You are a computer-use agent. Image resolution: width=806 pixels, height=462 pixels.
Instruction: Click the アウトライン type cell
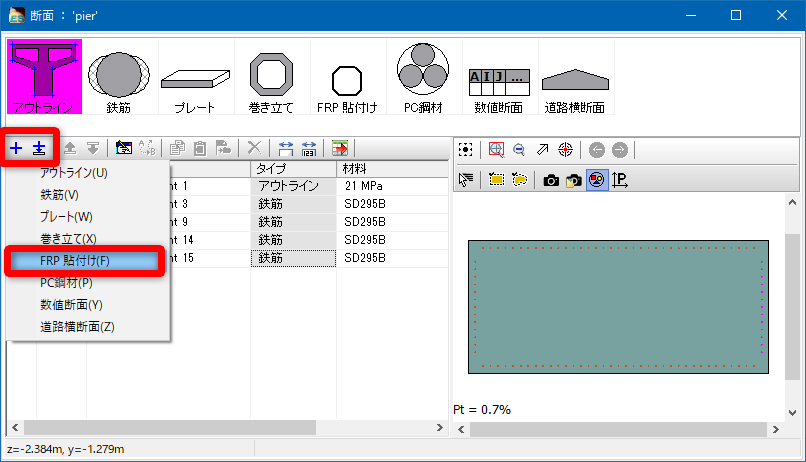(293, 186)
